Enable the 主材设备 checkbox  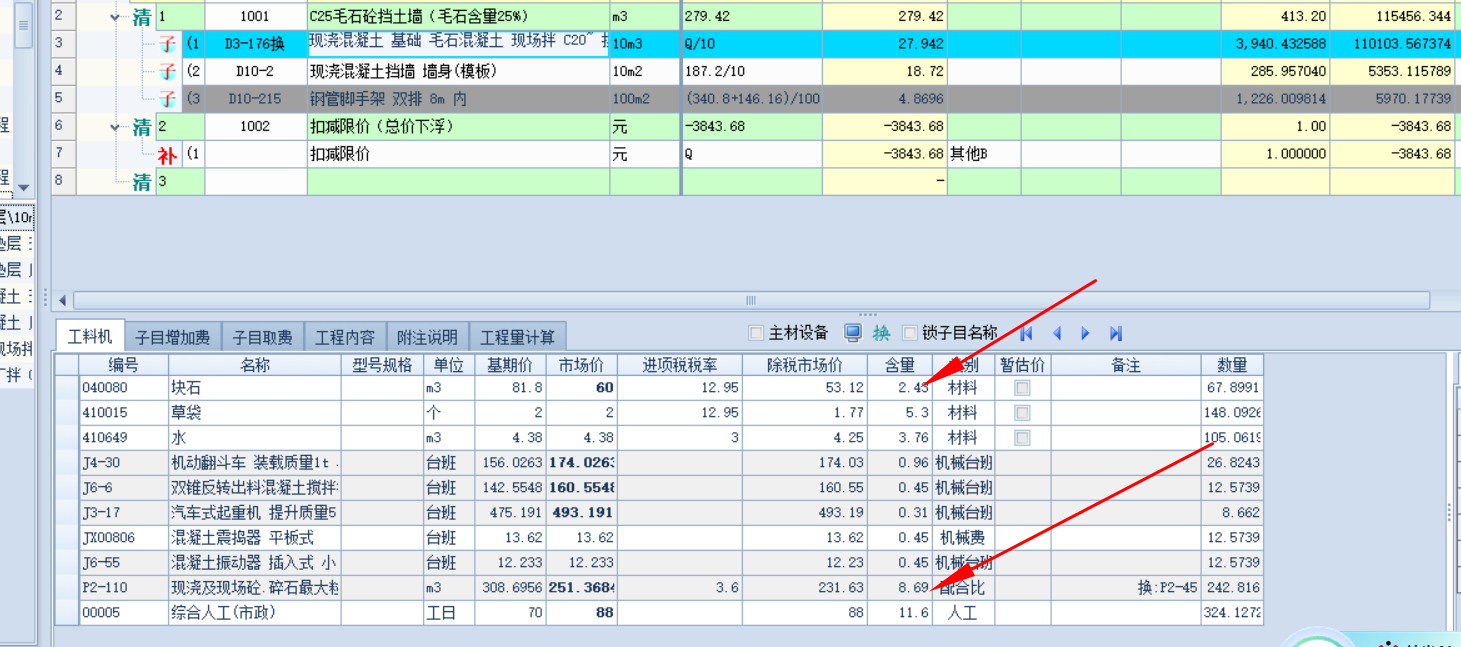click(755, 332)
